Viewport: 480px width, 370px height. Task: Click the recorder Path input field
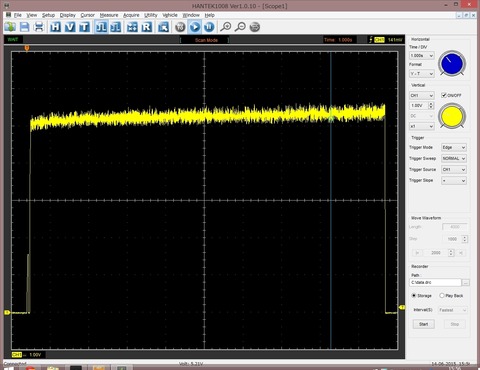click(435, 282)
